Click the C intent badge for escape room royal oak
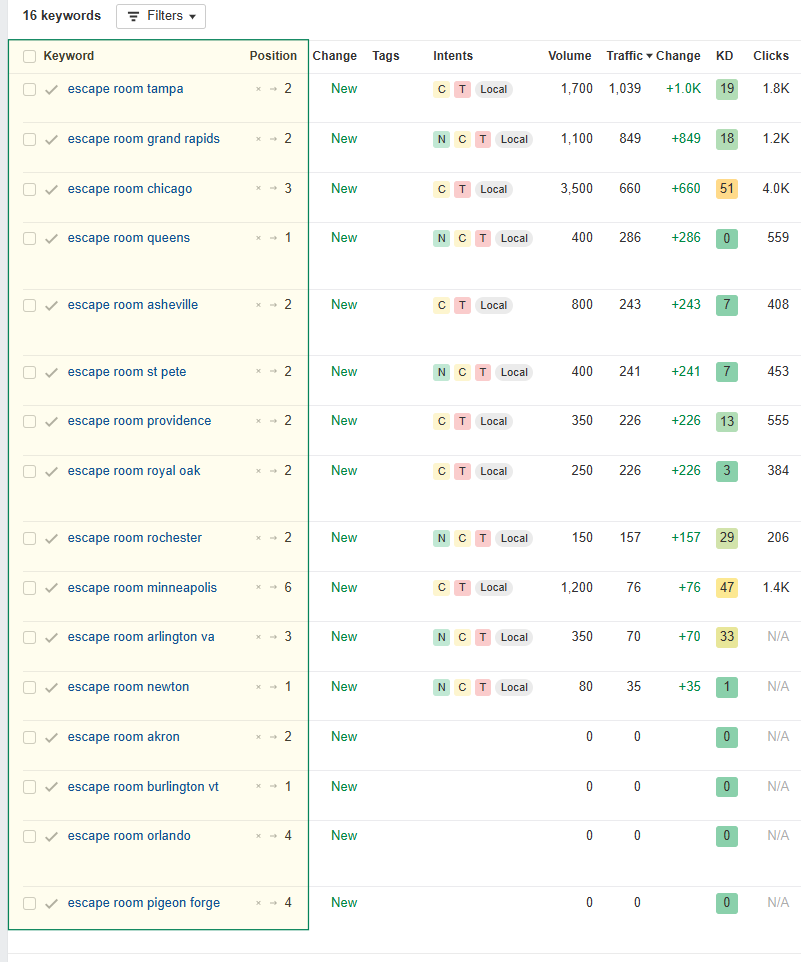The image size is (801, 962). (x=442, y=472)
